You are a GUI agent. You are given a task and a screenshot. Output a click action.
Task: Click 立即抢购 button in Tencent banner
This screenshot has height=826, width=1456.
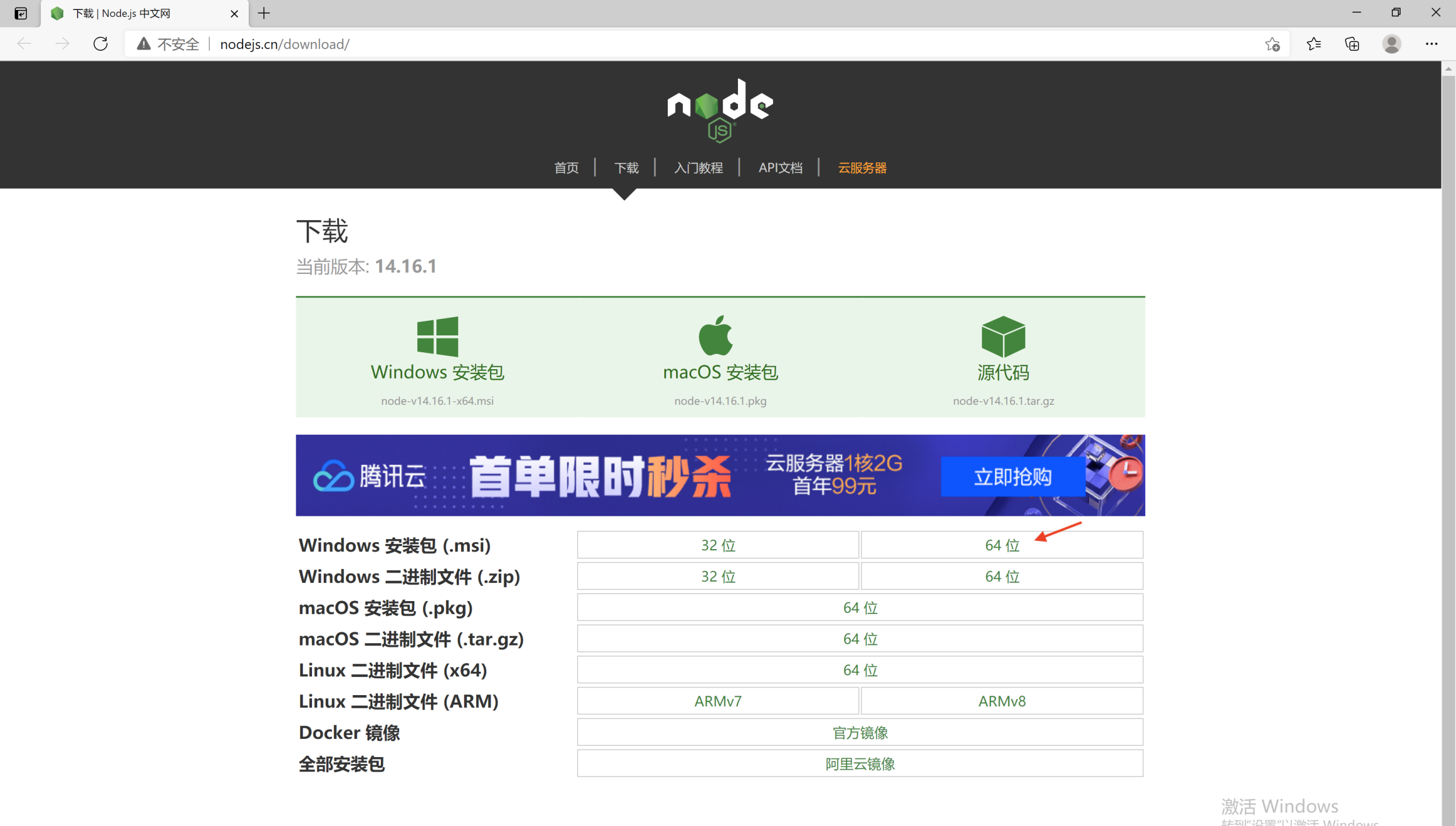(x=1013, y=477)
